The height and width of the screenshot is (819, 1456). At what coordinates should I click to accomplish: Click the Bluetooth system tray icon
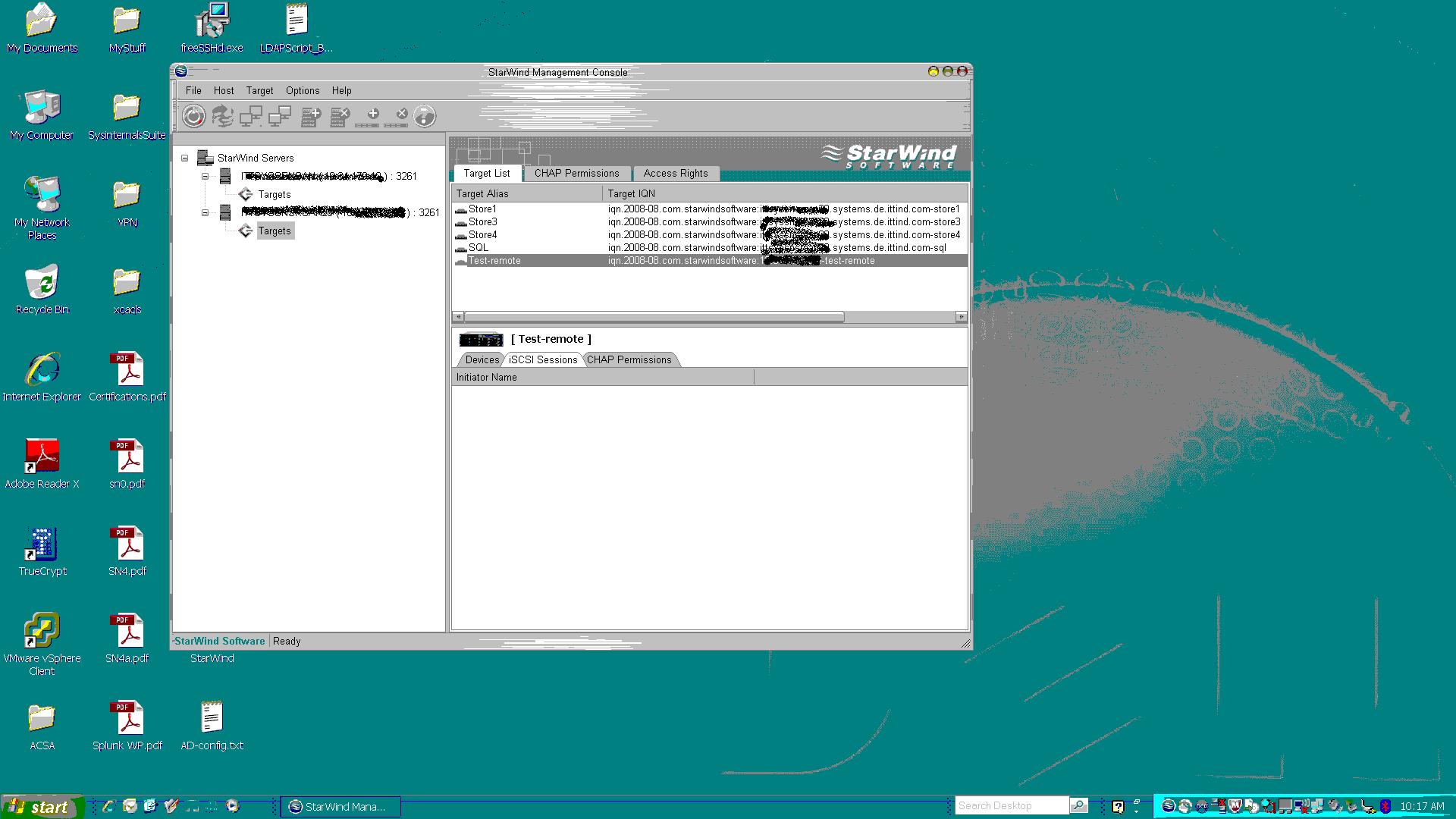coord(1385,806)
